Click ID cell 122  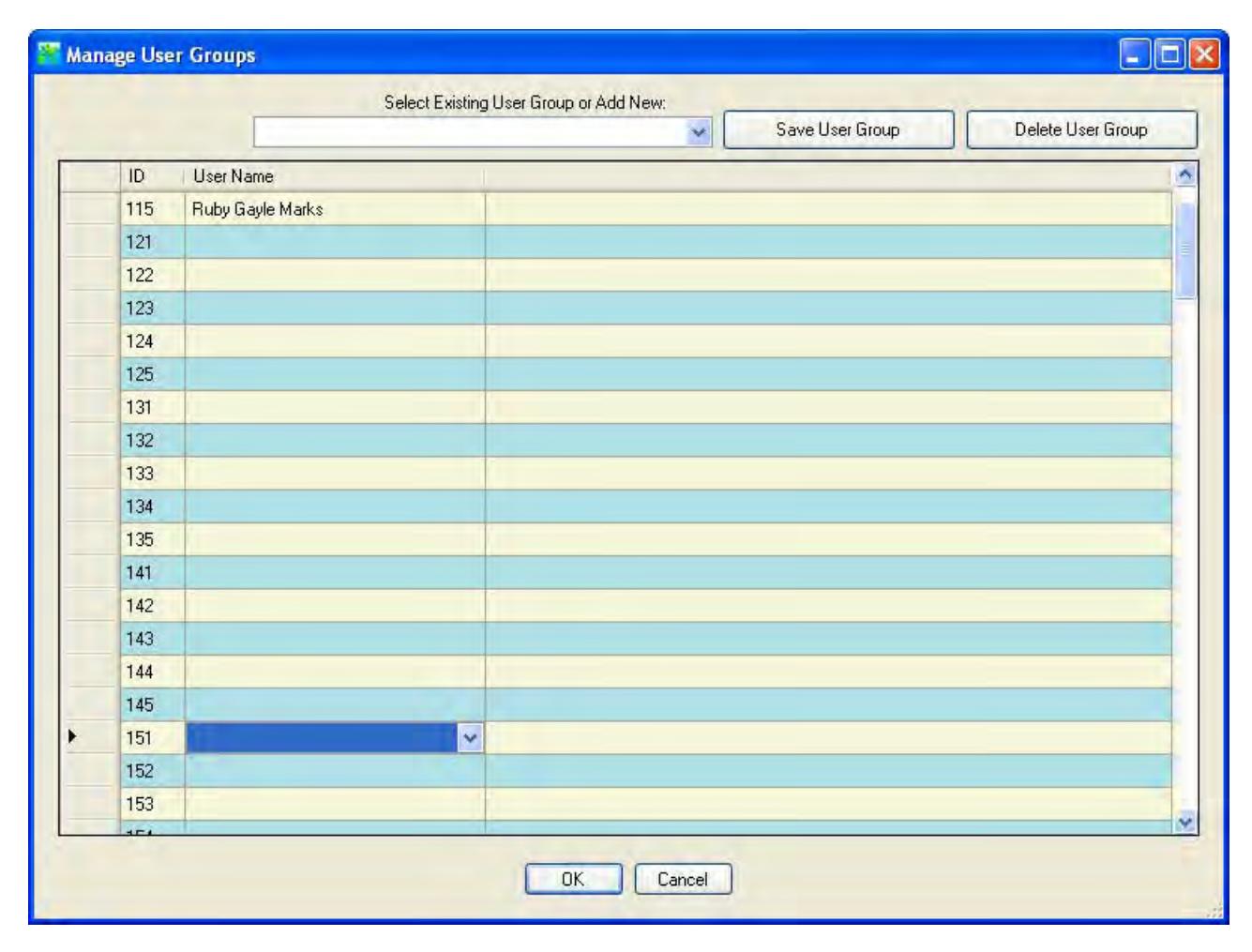pyautogui.click(x=153, y=275)
